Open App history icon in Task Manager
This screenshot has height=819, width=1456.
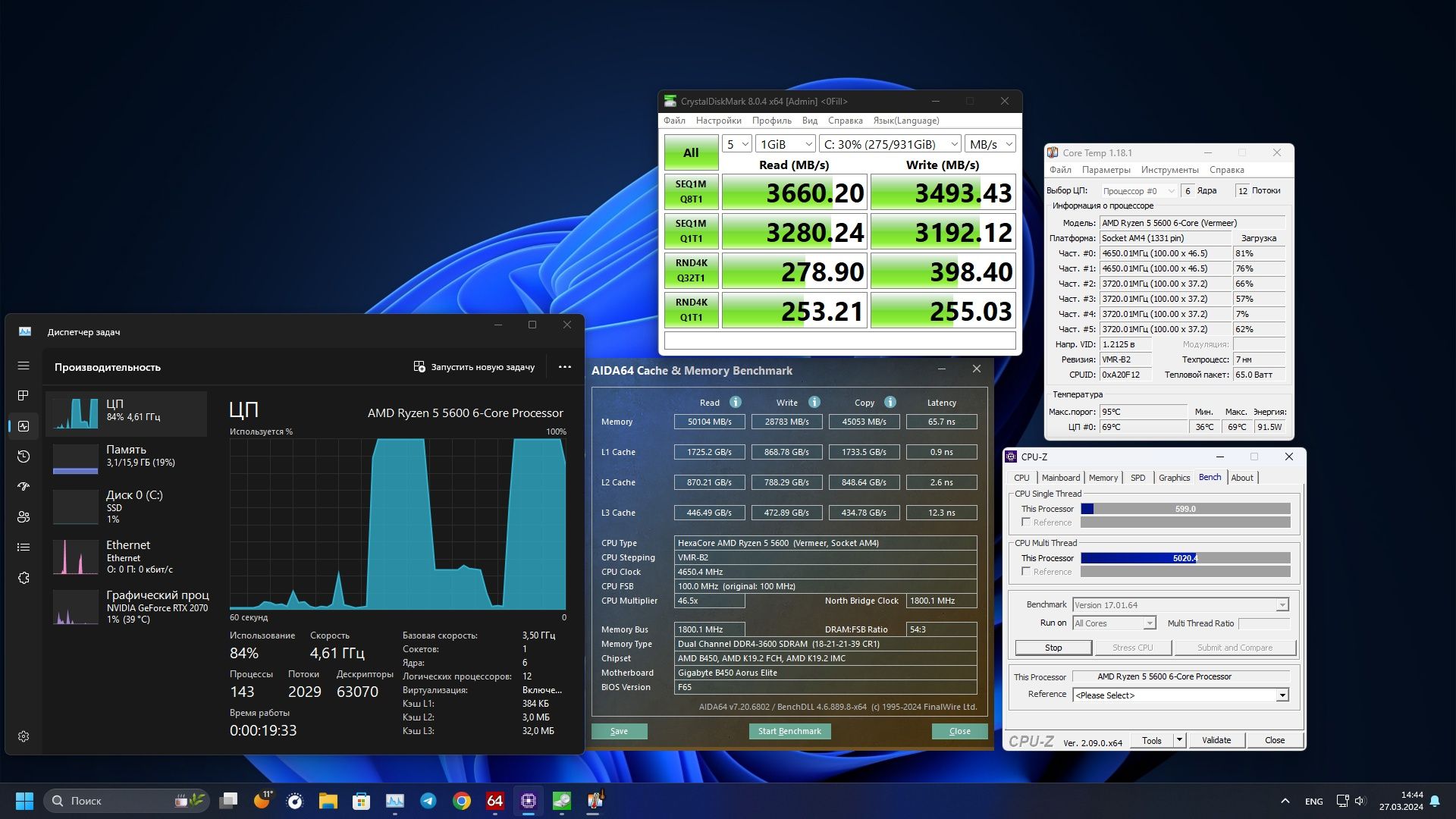click(x=24, y=457)
